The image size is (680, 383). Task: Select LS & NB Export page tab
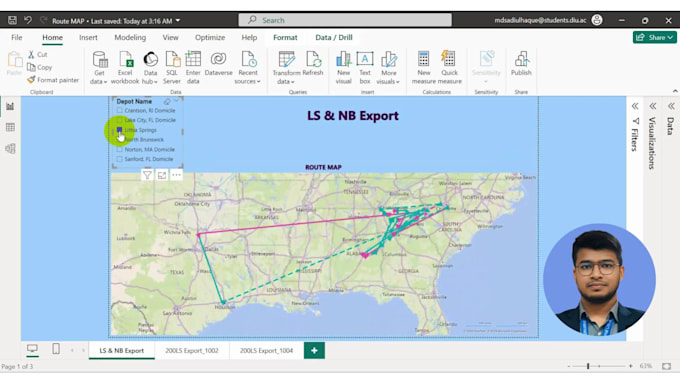pos(121,350)
